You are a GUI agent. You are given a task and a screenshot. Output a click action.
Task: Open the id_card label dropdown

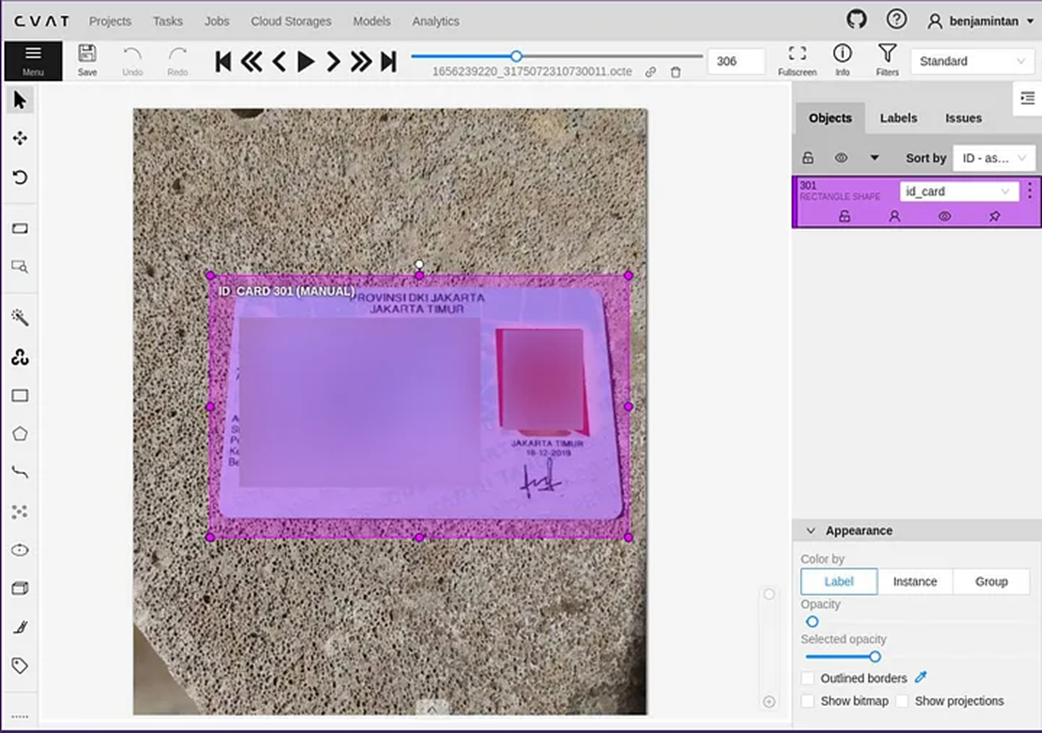pyautogui.click(x=958, y=191)
